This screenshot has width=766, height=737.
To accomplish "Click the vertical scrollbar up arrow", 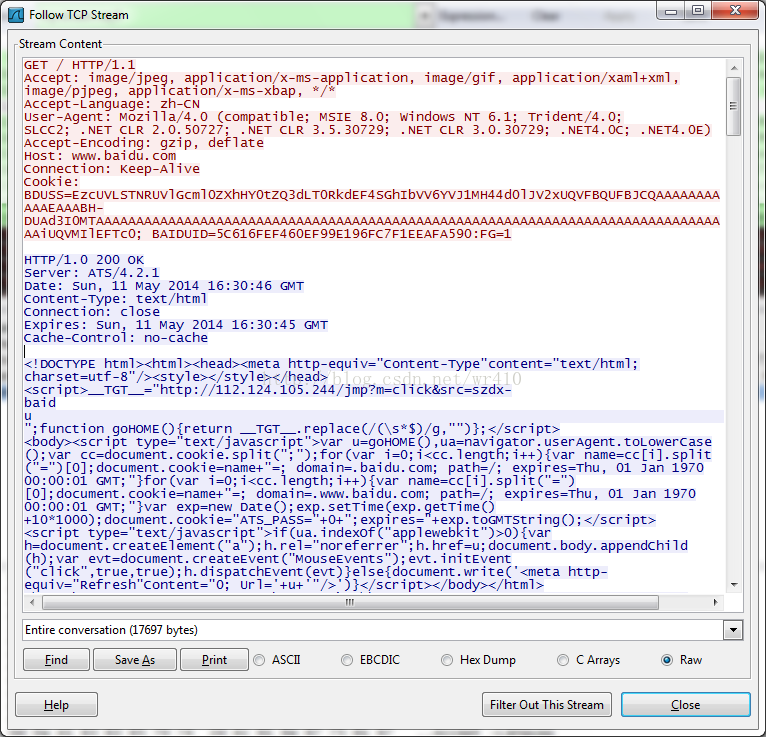I will (x=734, y=68).
